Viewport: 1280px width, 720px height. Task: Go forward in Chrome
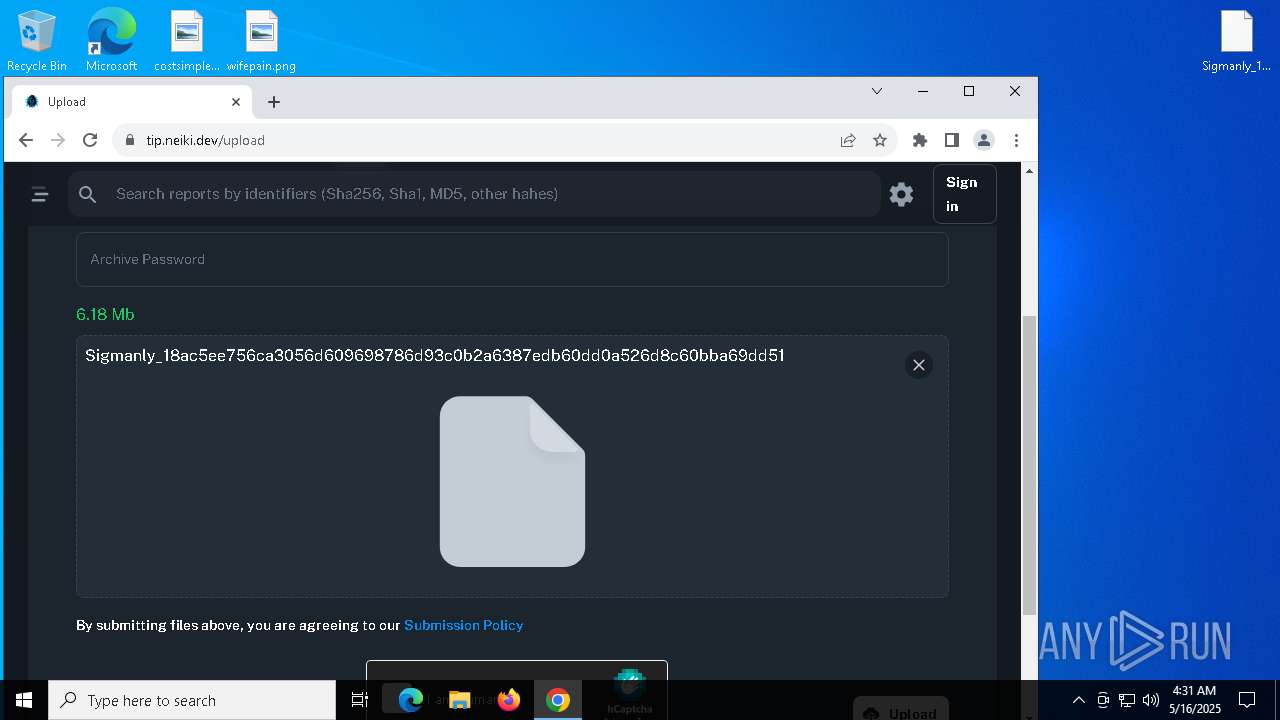point(58,140)
